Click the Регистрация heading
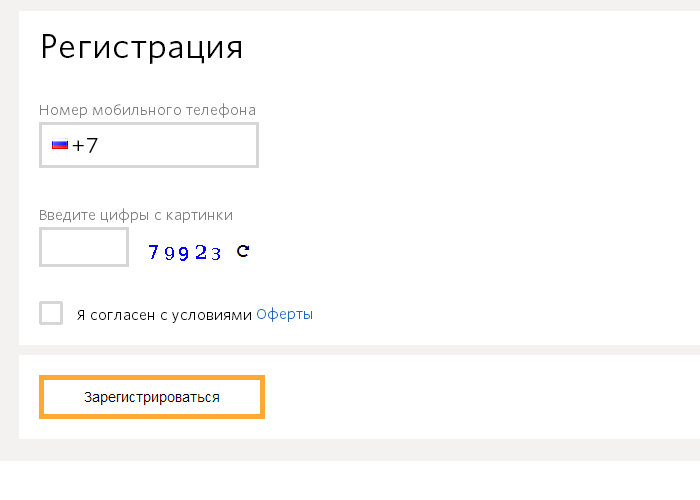The image size is (700, 500). click(141, 47)
